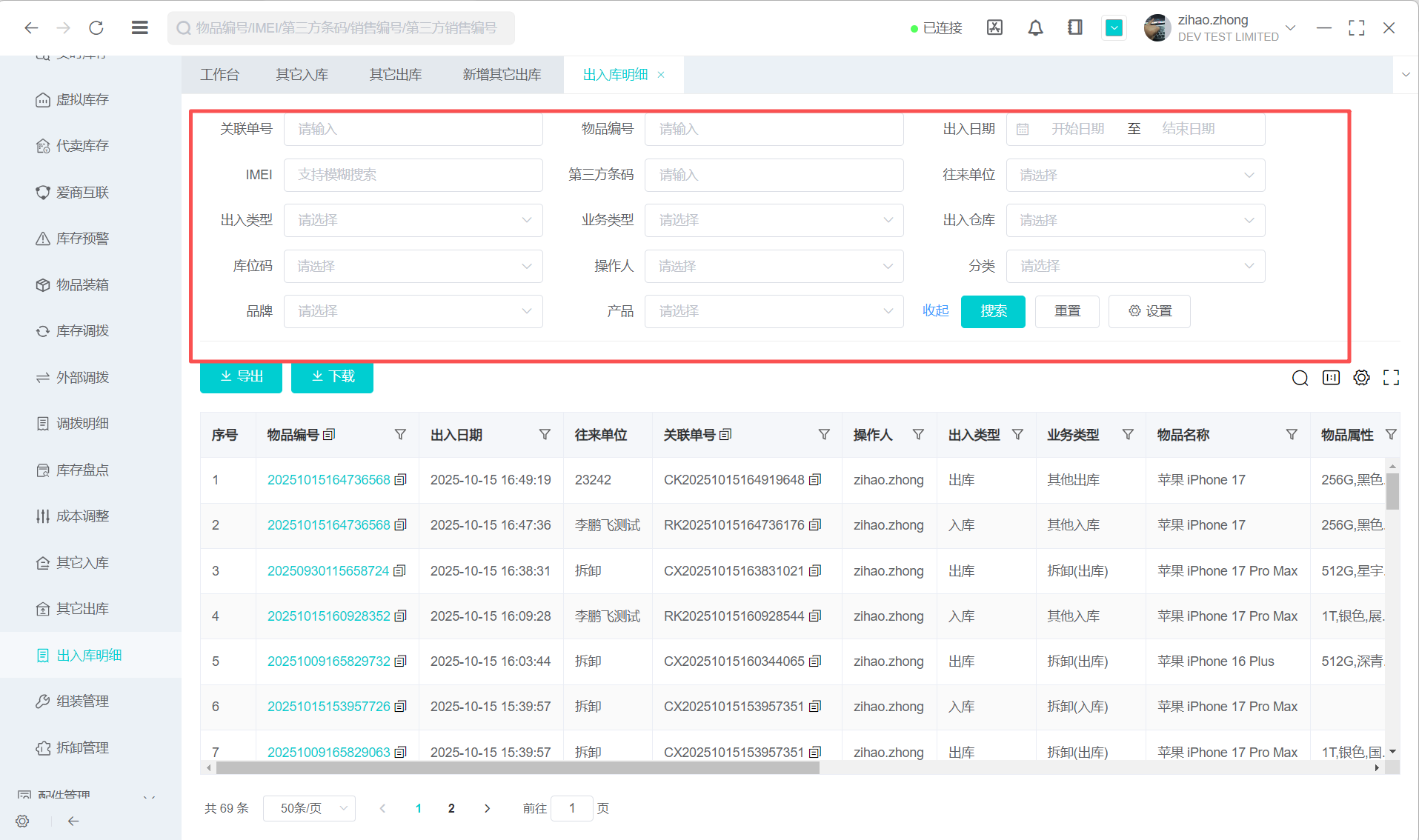Screen dimensions: 1419x840
Task: Click the hamburger menu icon
Action: click(139, 28)
